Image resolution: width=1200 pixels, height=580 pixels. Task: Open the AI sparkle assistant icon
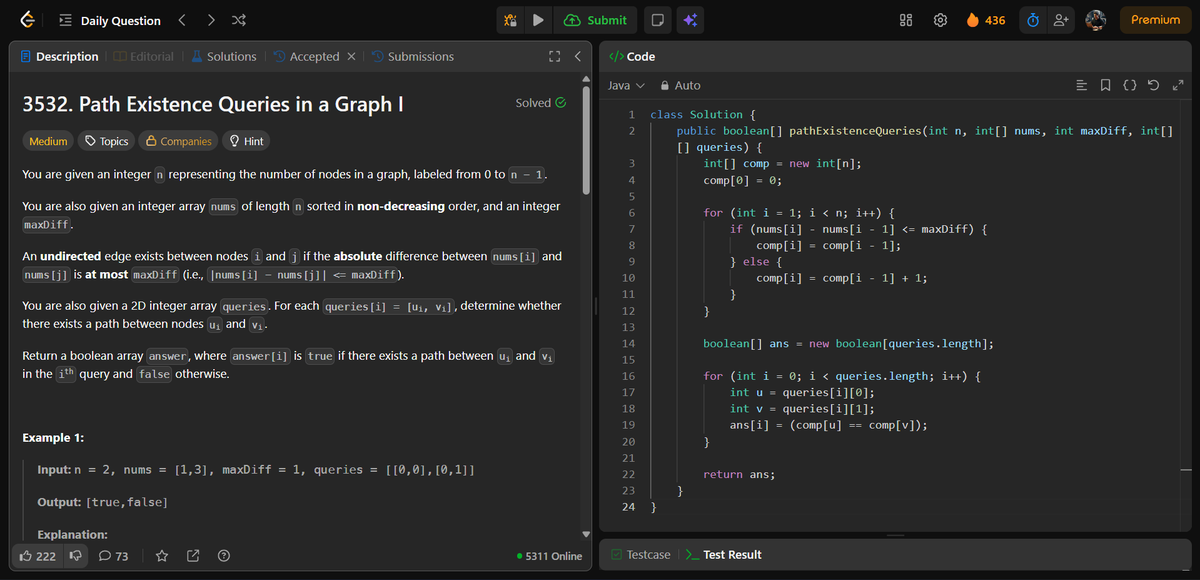click(x=689, y=20)
